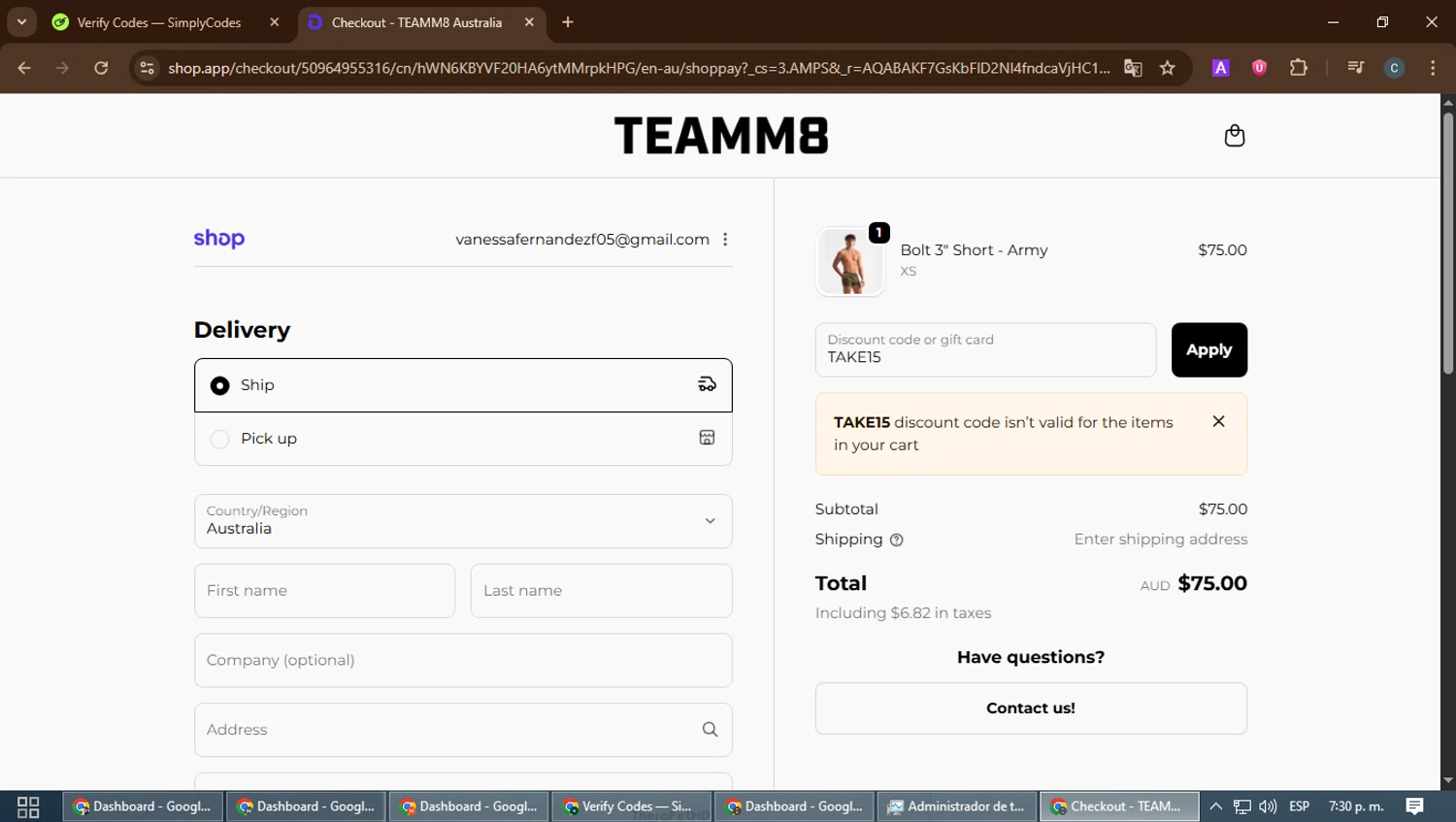The image size is (1456, 822).
Task: Open account options three-dot menu beside email
Action: point(725,239)
